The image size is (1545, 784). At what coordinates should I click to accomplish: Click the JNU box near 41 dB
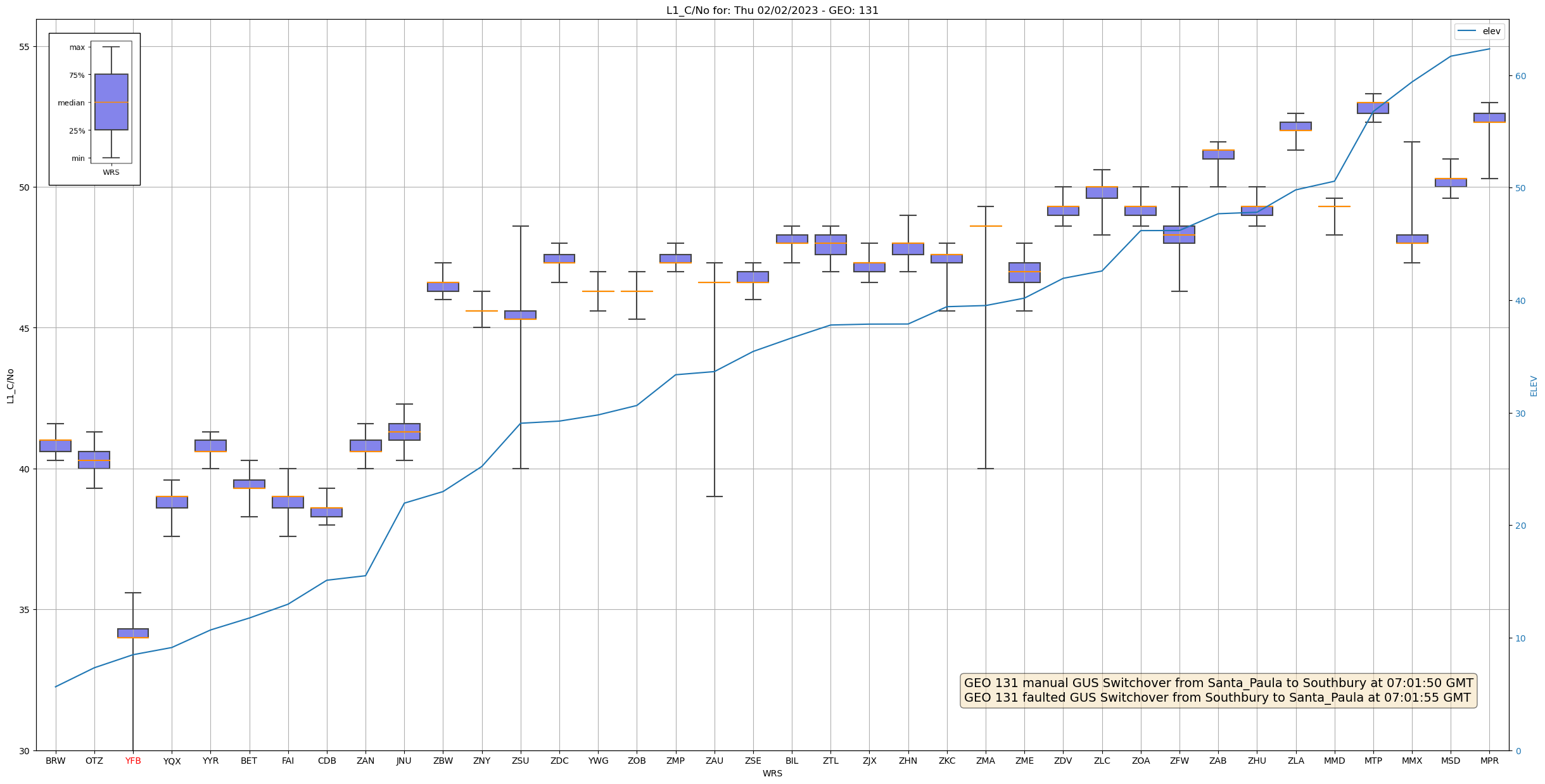point(404,432)
